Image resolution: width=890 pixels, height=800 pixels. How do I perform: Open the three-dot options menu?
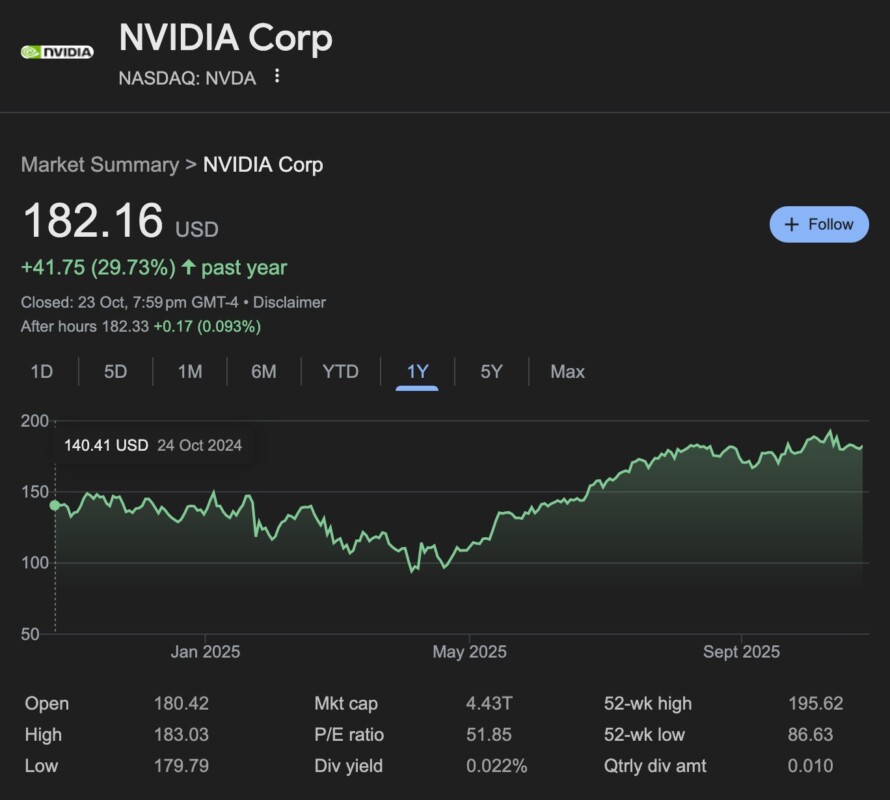tap(277, 76)
